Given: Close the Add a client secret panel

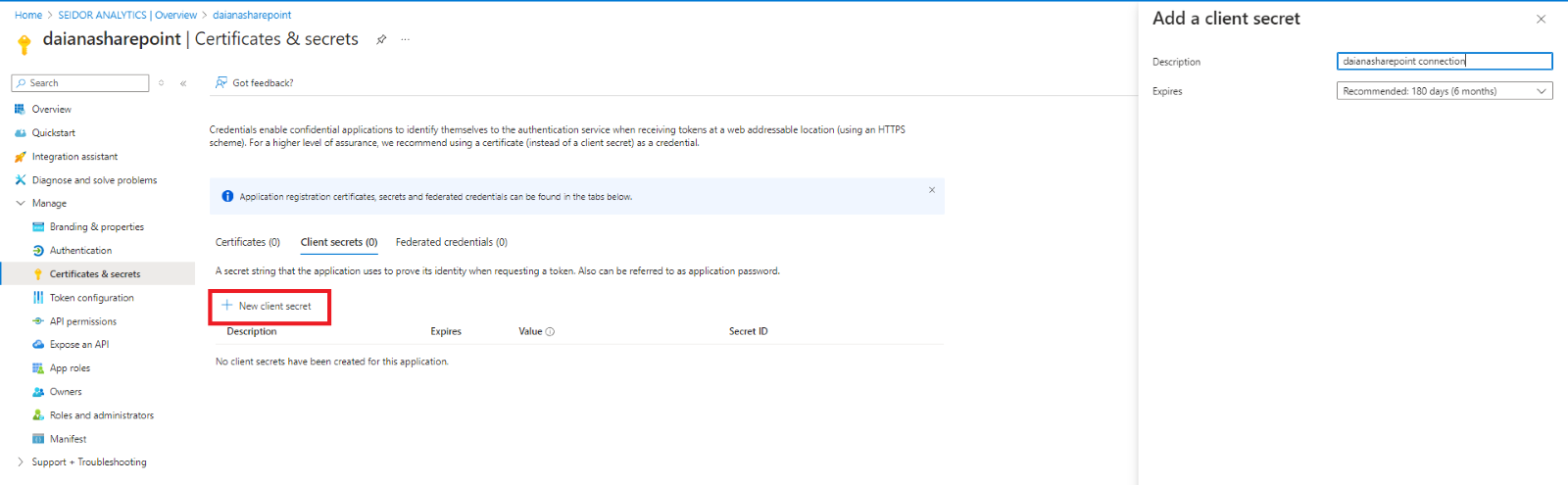Looking at the screenshot, I should tap(1541, 19).
